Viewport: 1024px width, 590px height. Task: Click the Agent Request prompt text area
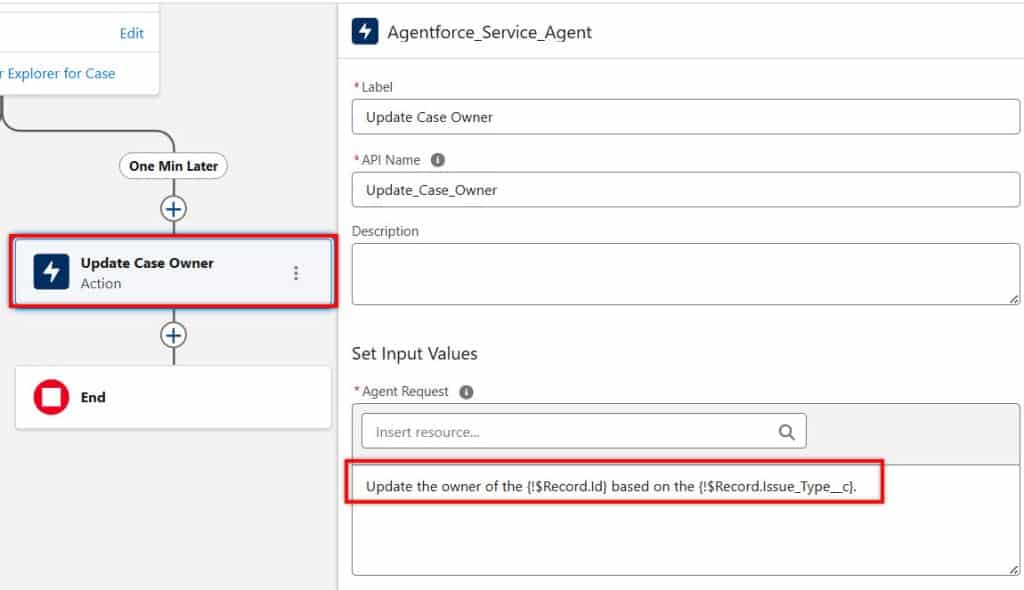coord(686,519)
